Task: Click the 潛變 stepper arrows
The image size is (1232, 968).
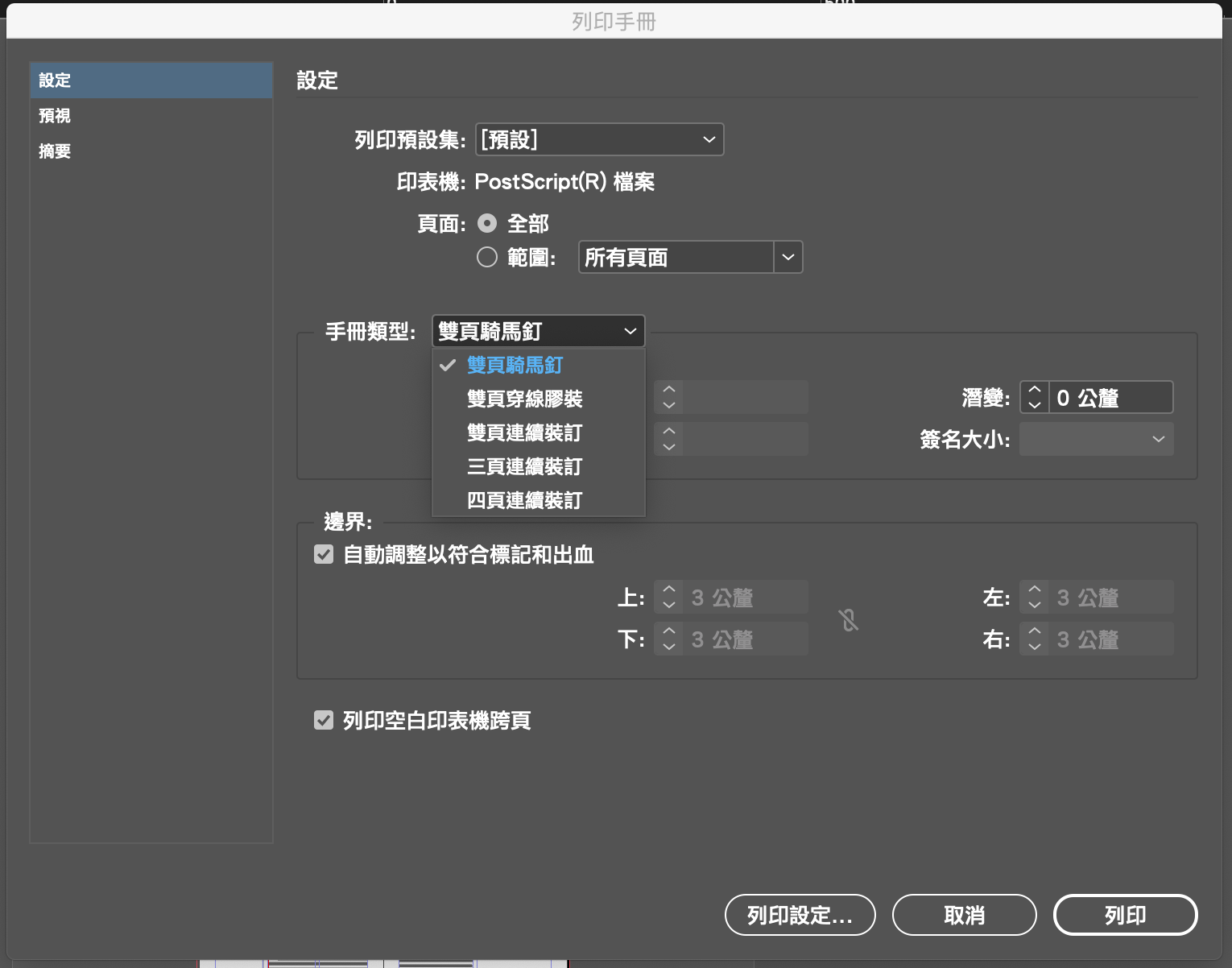Action: coord(1035,397)
